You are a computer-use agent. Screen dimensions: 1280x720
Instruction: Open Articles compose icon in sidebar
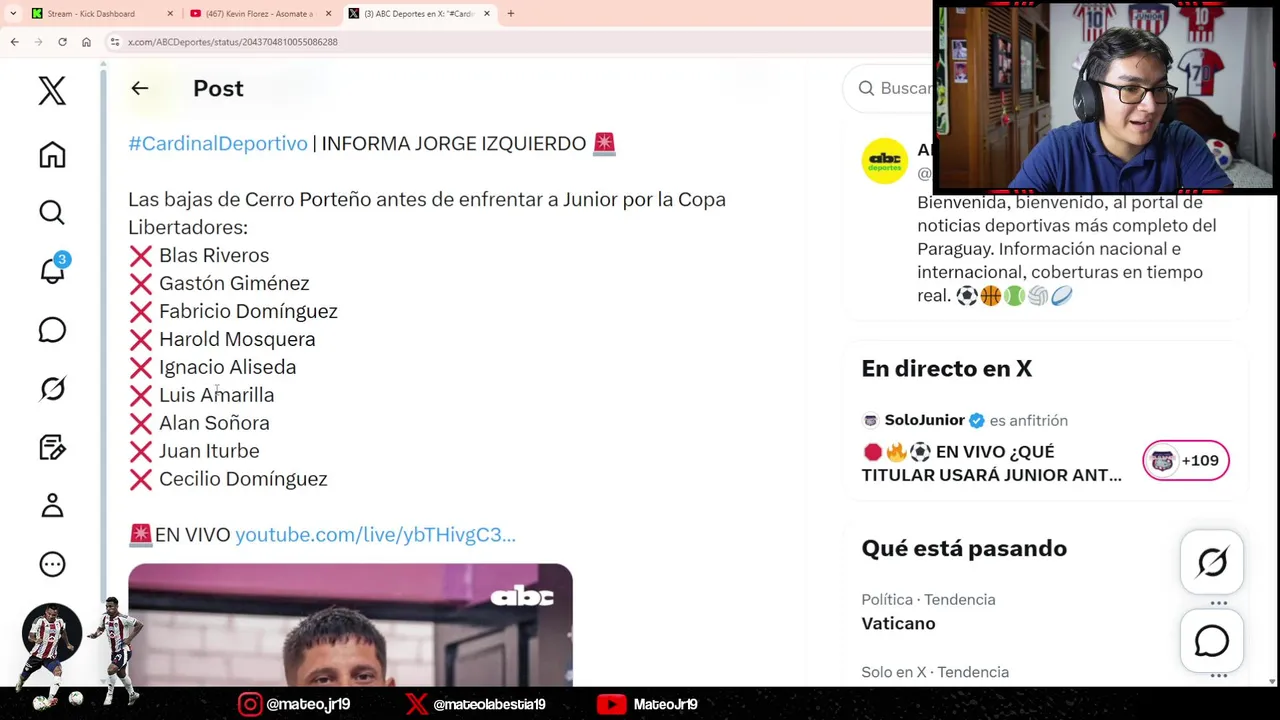point(52,447)
